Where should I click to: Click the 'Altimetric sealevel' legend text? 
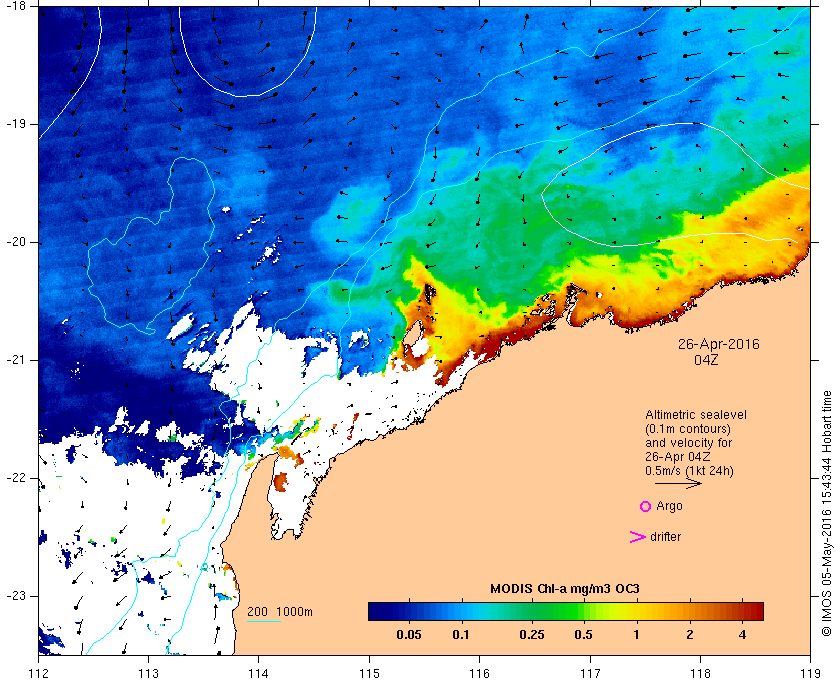pos(695,415)
